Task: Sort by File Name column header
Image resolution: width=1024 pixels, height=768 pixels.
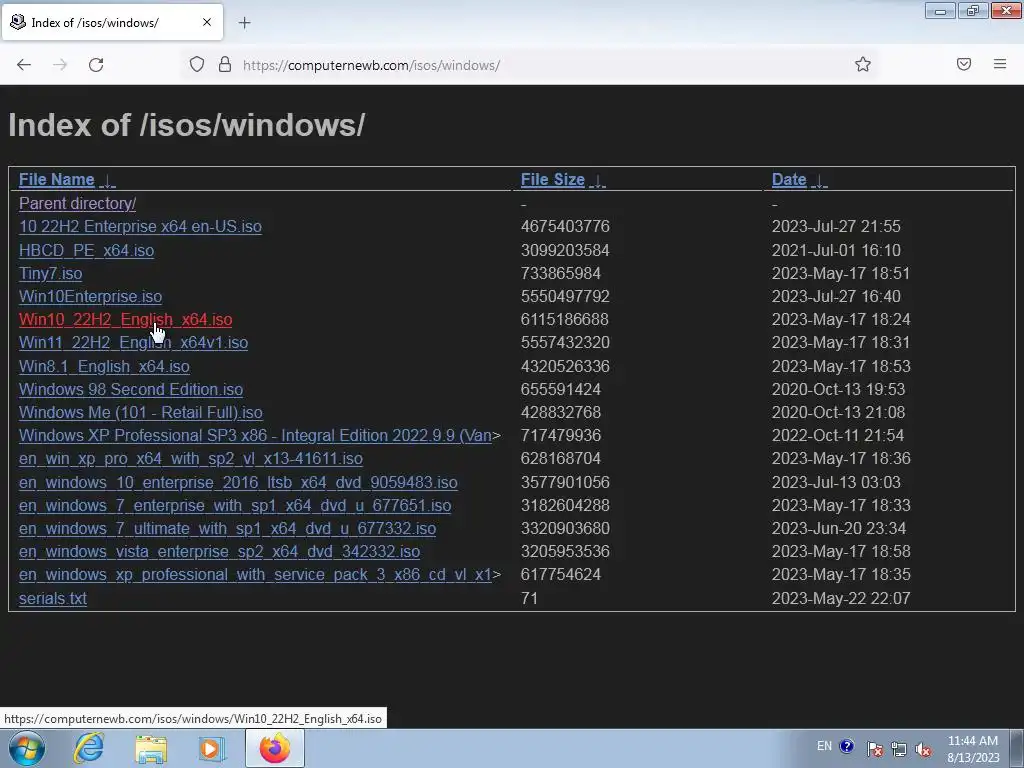Action: click(57, 180)
